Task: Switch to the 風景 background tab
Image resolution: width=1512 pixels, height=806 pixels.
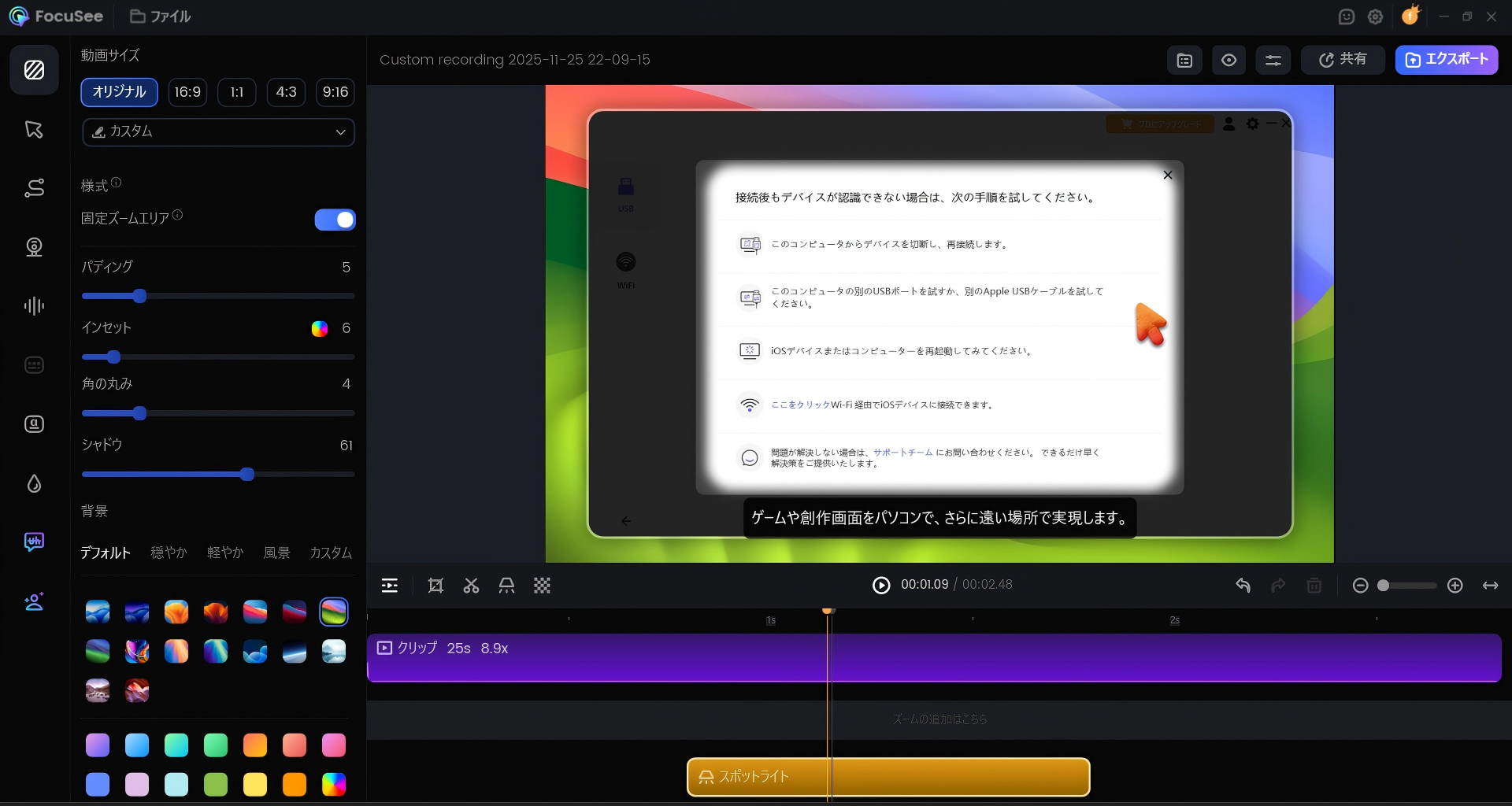Action: coord(276,553)
